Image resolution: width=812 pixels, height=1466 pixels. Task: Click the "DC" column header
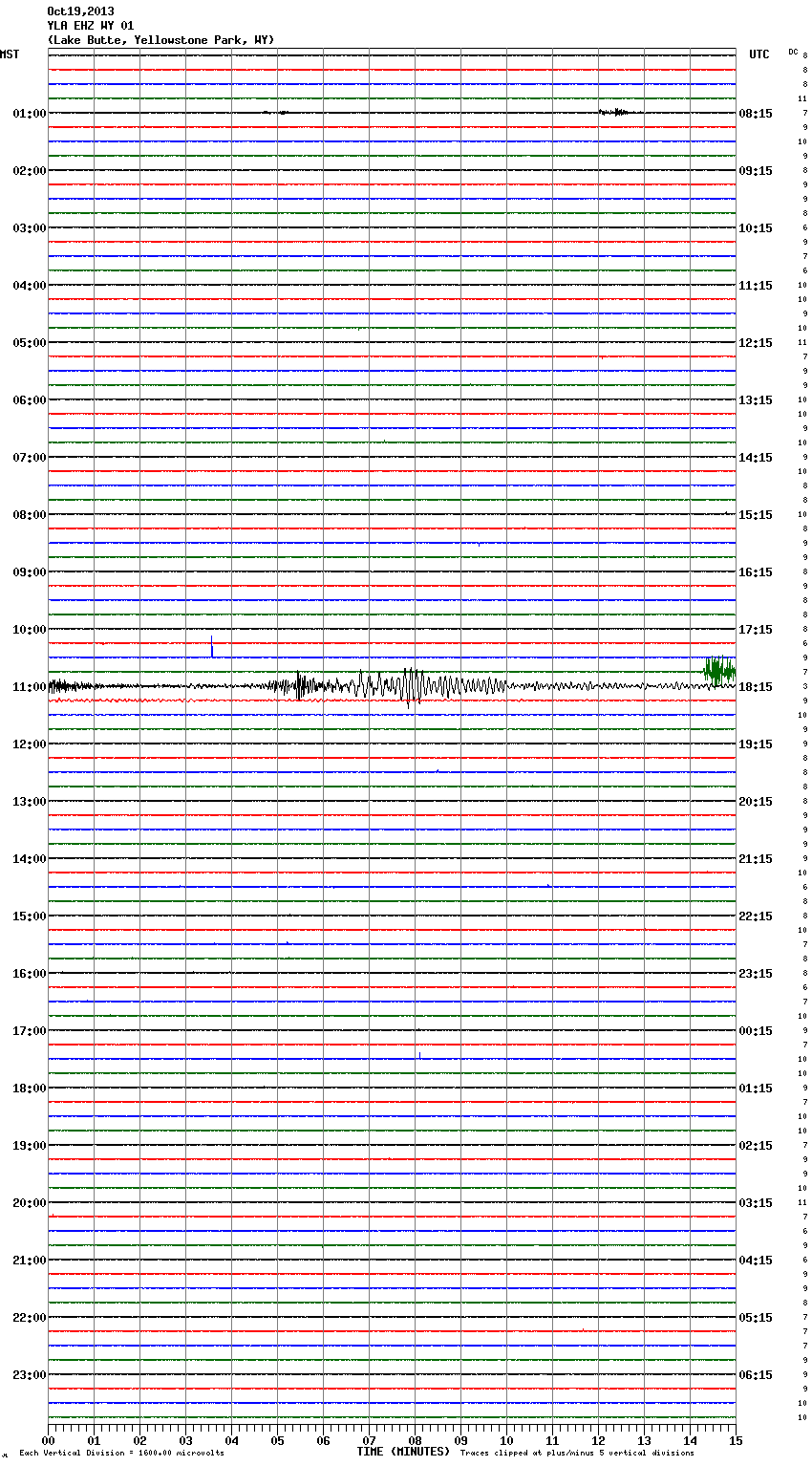coord(793,52)
